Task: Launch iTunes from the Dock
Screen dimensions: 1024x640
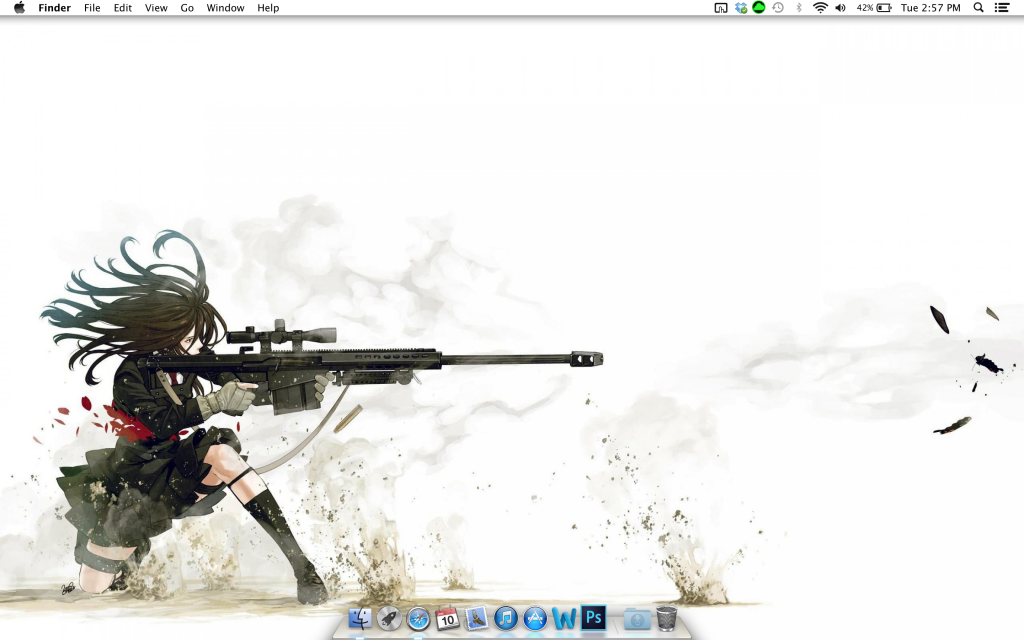Action: 506,619
